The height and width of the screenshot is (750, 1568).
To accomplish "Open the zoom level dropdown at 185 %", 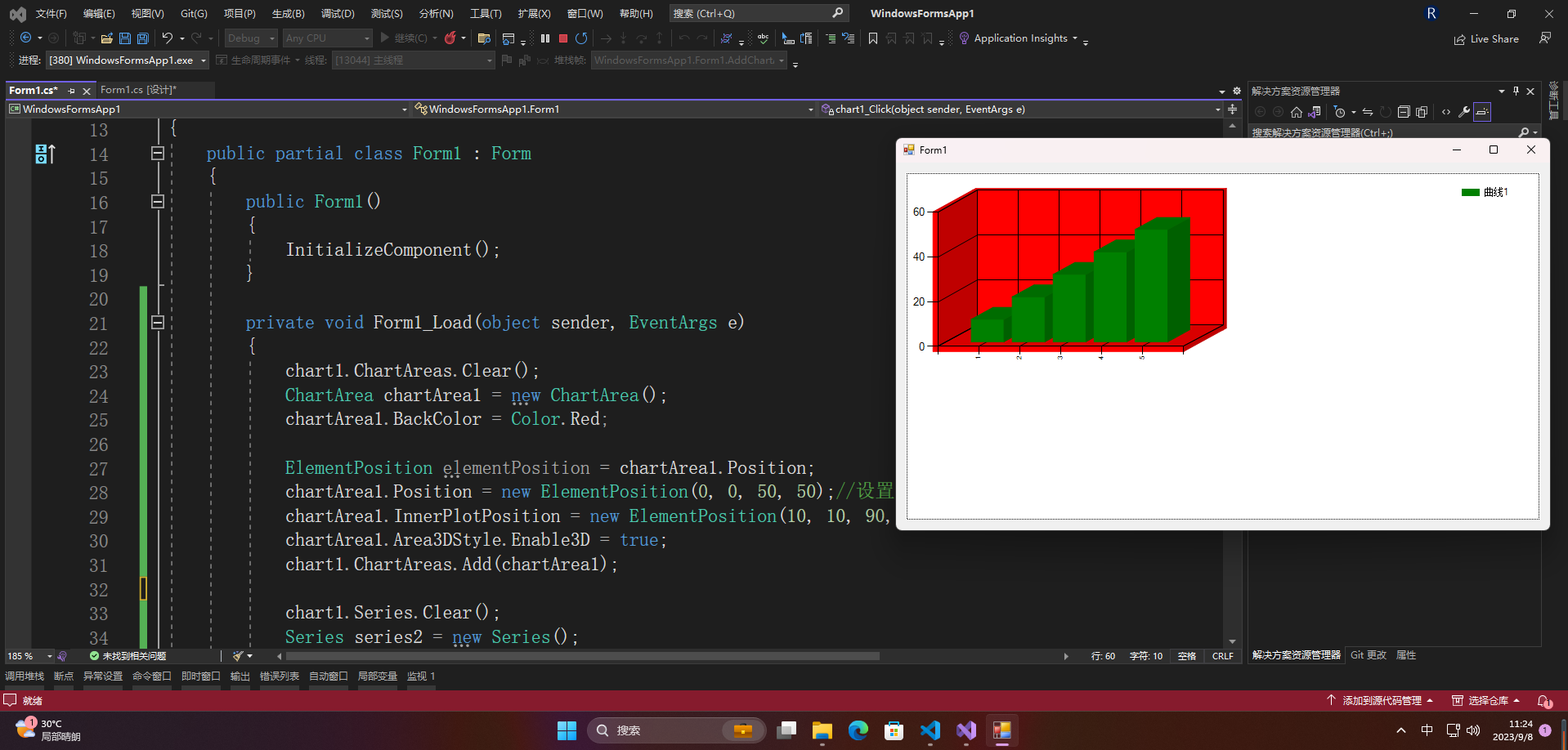I will (29, 656).
